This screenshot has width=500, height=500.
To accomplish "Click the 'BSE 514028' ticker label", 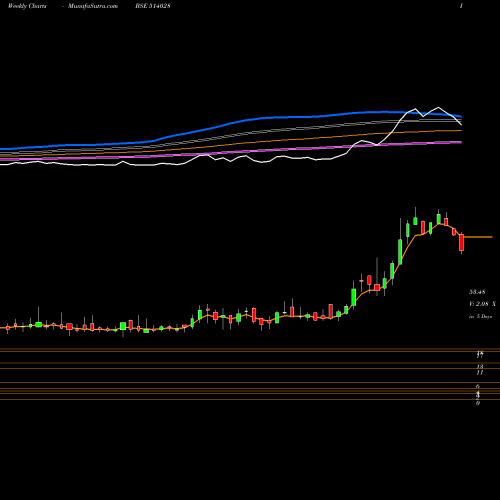I will pos(153,6).
